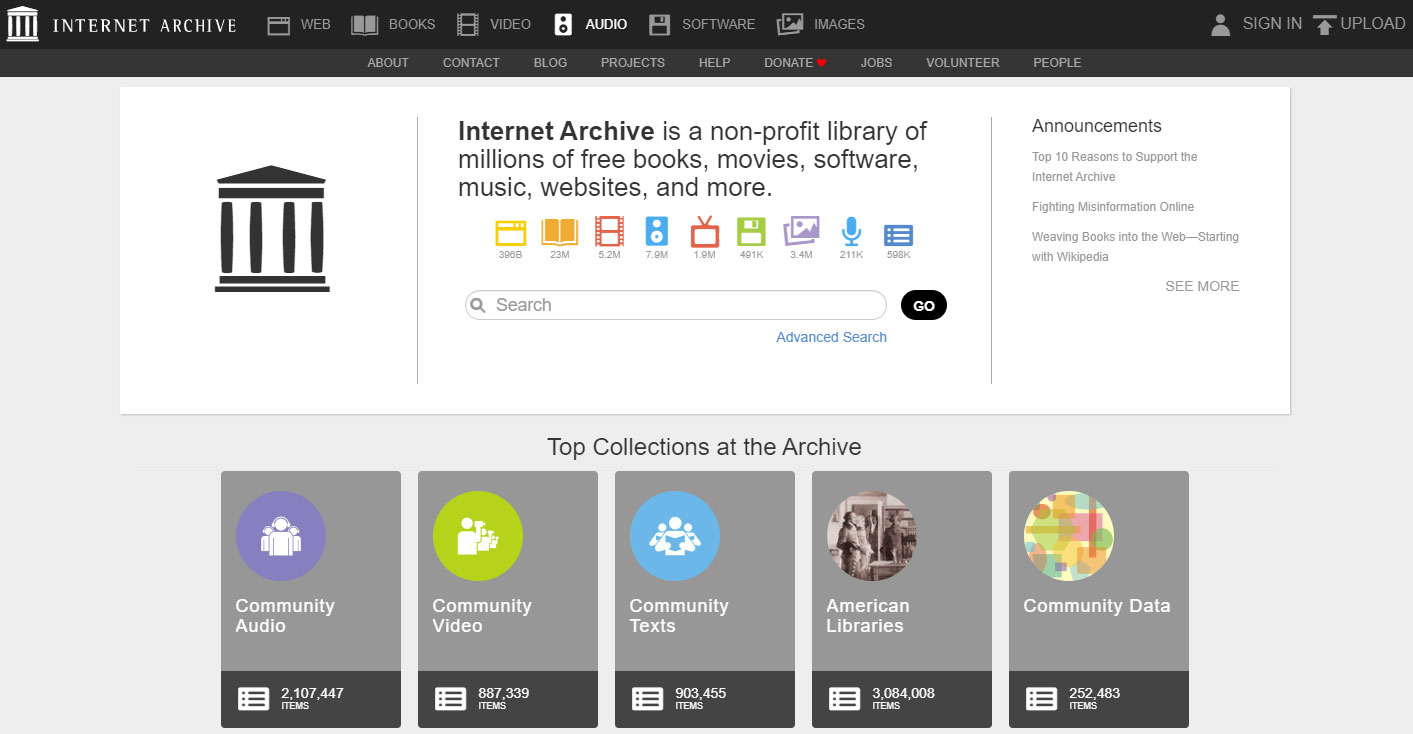Image resolution: width=1413 pixels, height=734 pixels.
Task: Click the list icon beside 3,084,008 items
Action: pos(844,698)
